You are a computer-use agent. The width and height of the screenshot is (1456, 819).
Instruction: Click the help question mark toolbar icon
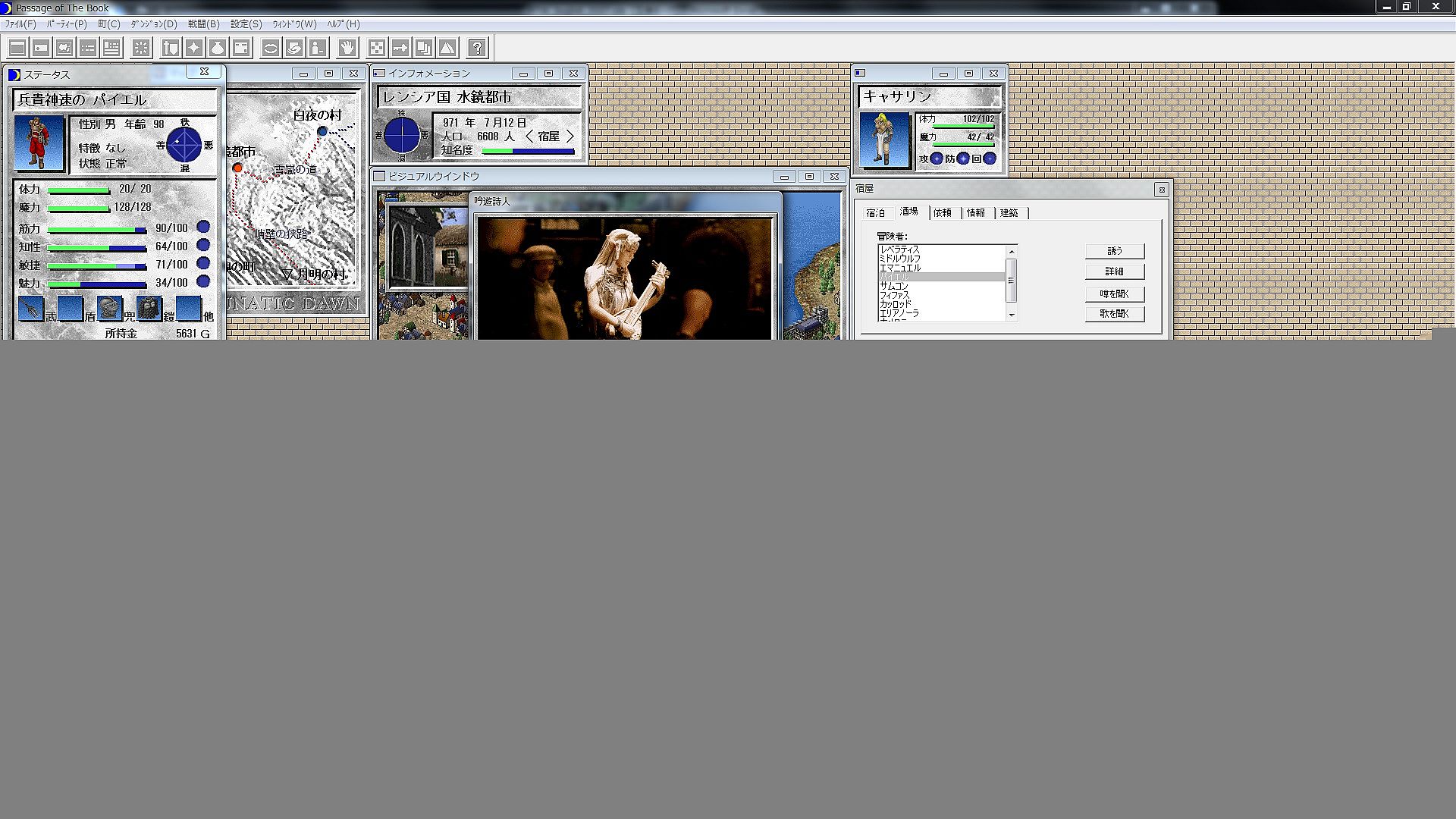point(477,49)
